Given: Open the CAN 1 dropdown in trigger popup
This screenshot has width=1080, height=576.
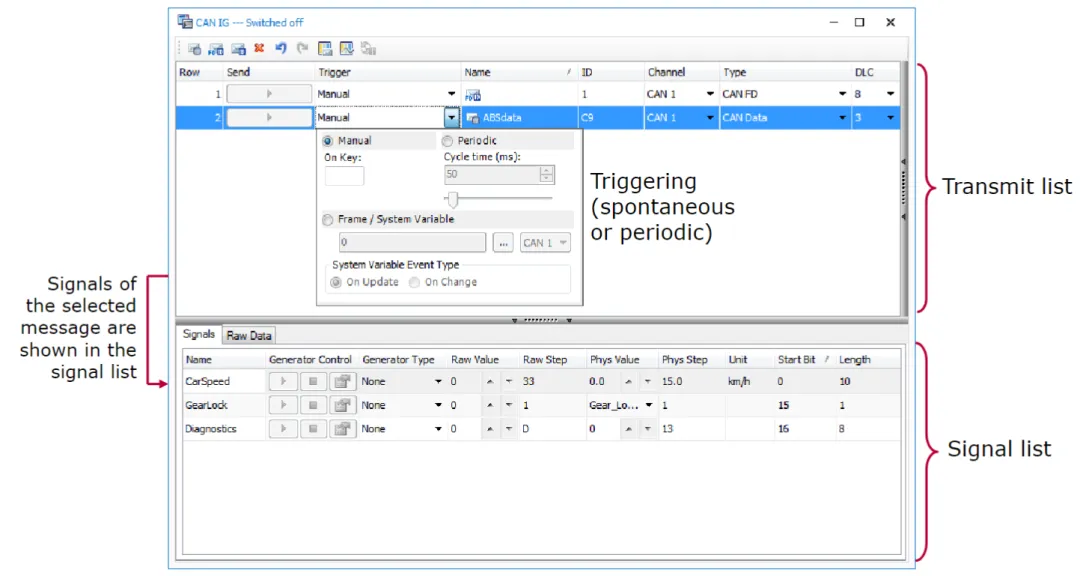Looking at the screenshot, I should click(545, 243).
